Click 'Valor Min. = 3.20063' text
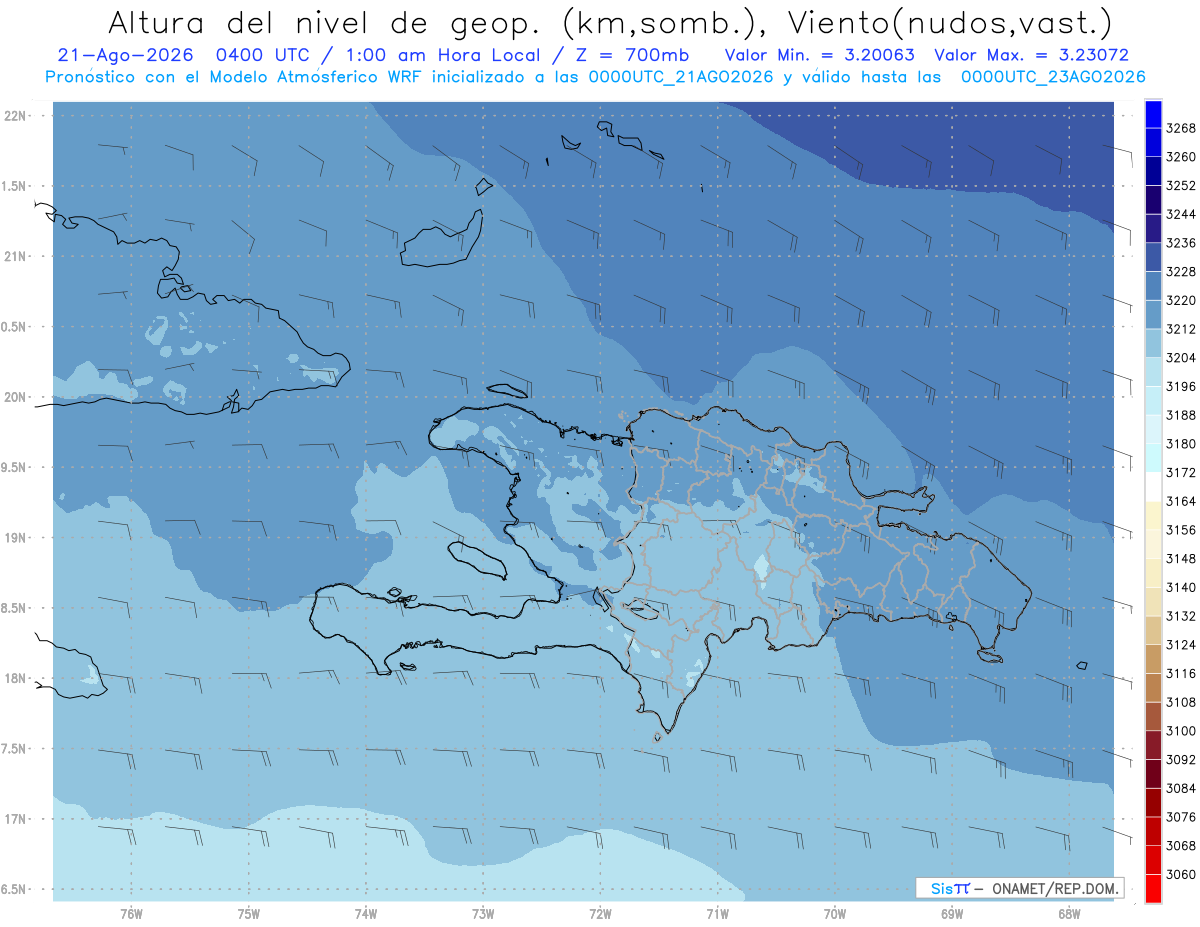The height and width of the screenshot is (927, 1200). pyautogui.click(x=820, y=56)
